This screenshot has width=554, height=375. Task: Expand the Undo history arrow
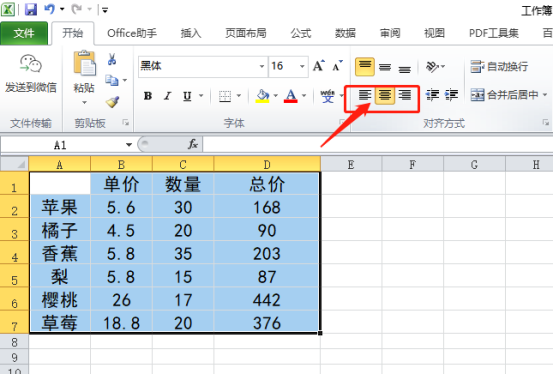point(62,10)
